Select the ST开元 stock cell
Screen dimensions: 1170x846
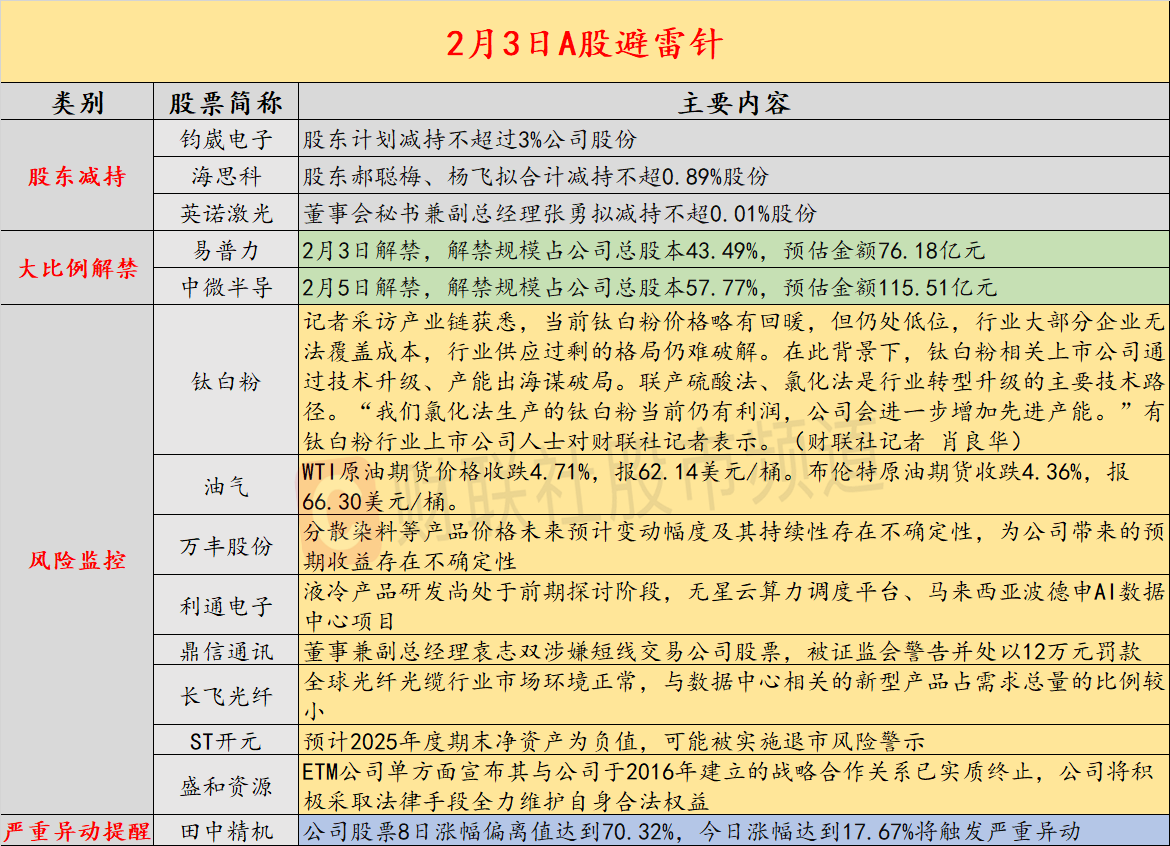click(x=226, y=741)
